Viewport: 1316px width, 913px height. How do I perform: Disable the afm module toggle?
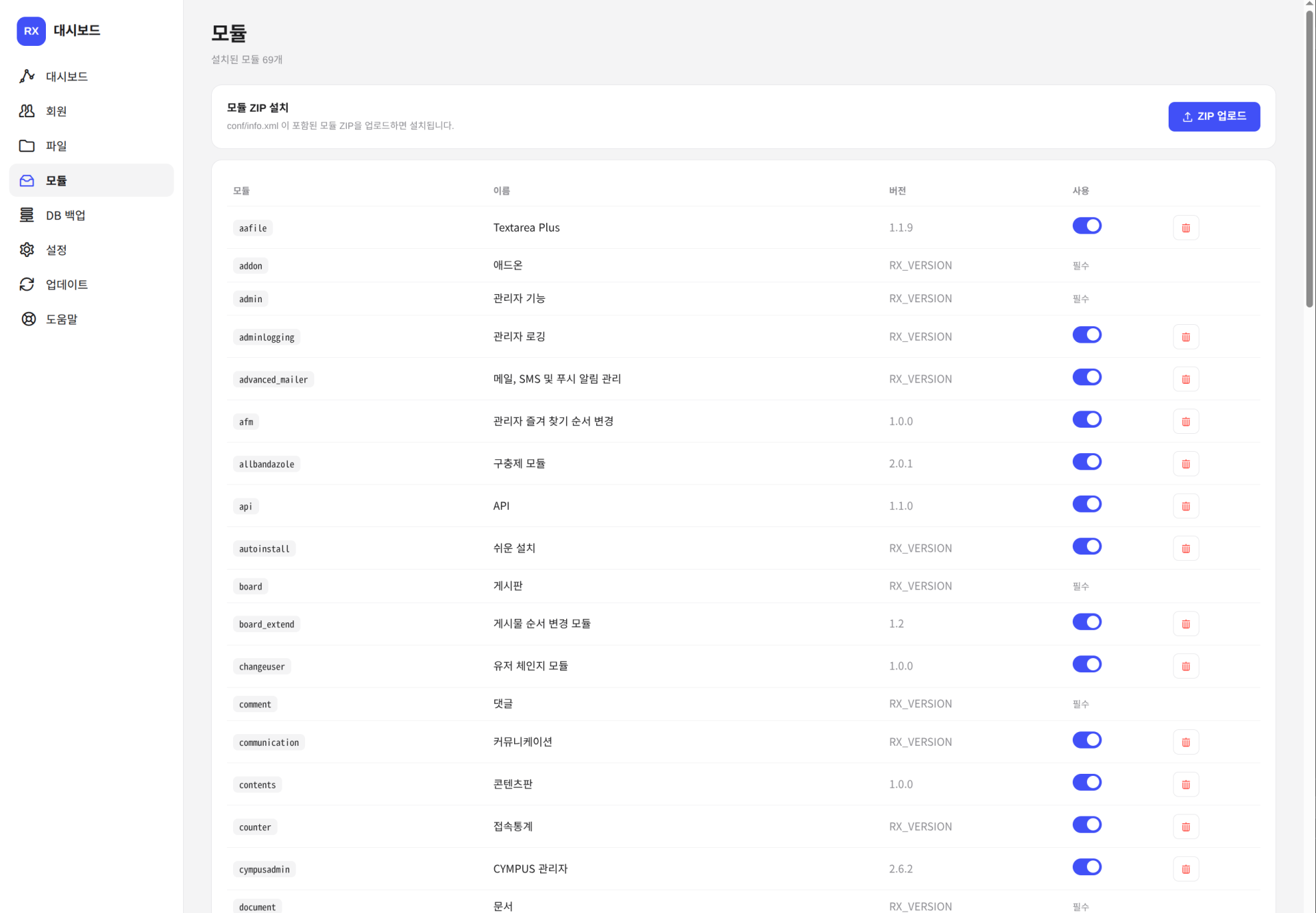coord(1087,419)
